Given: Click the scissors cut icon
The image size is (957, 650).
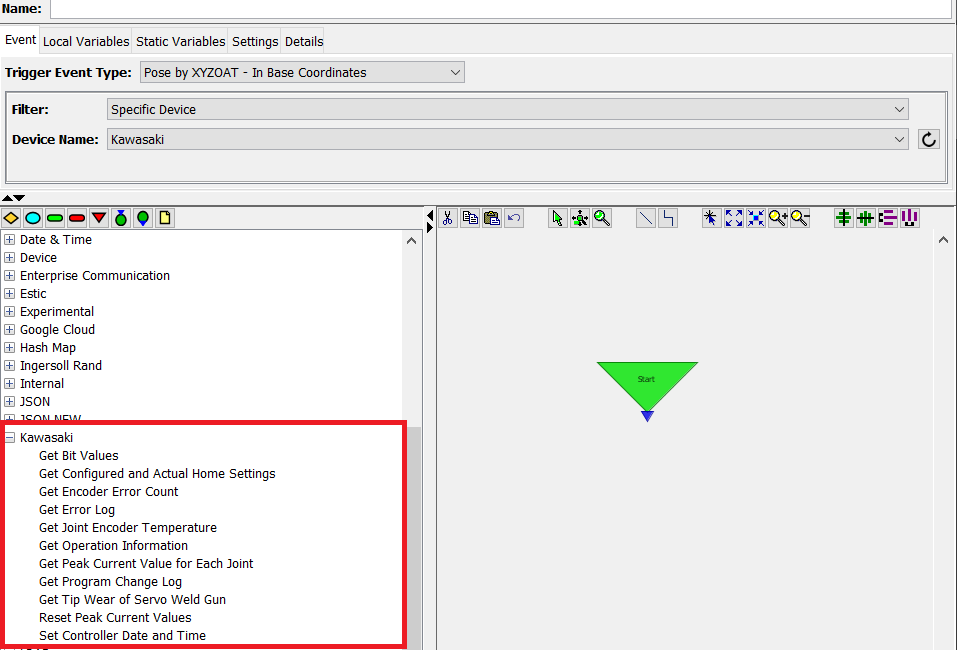Looking at the screenshot, I should 448,218.
